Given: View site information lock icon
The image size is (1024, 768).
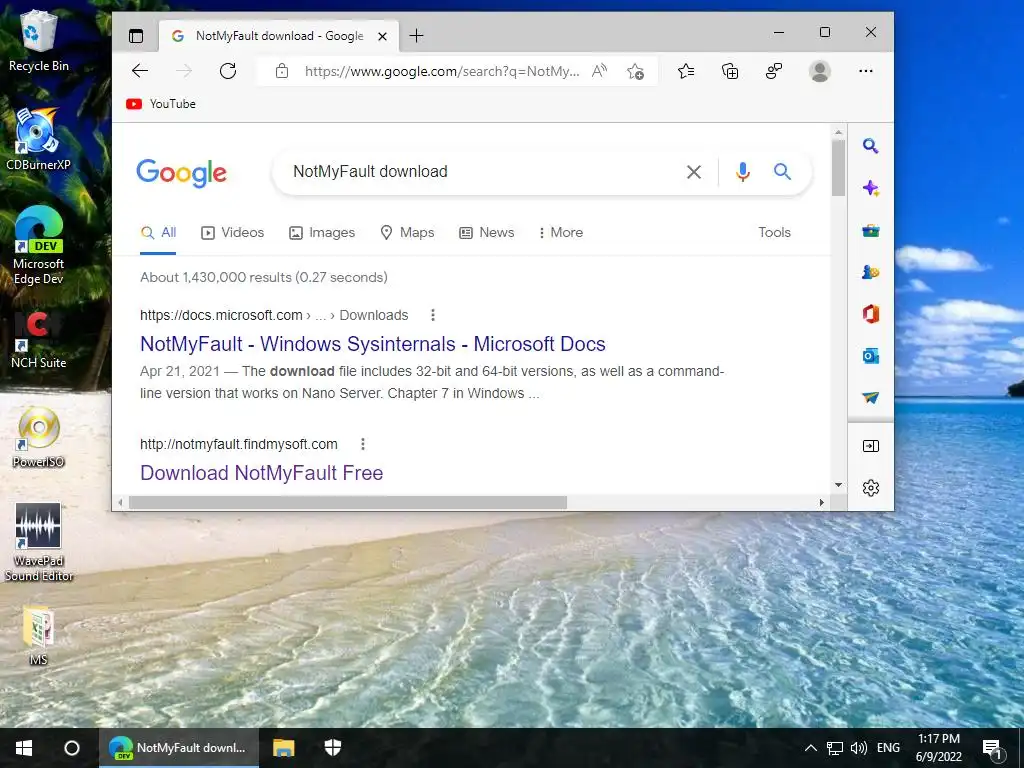Looking at the screenshot, I should 281,71.
